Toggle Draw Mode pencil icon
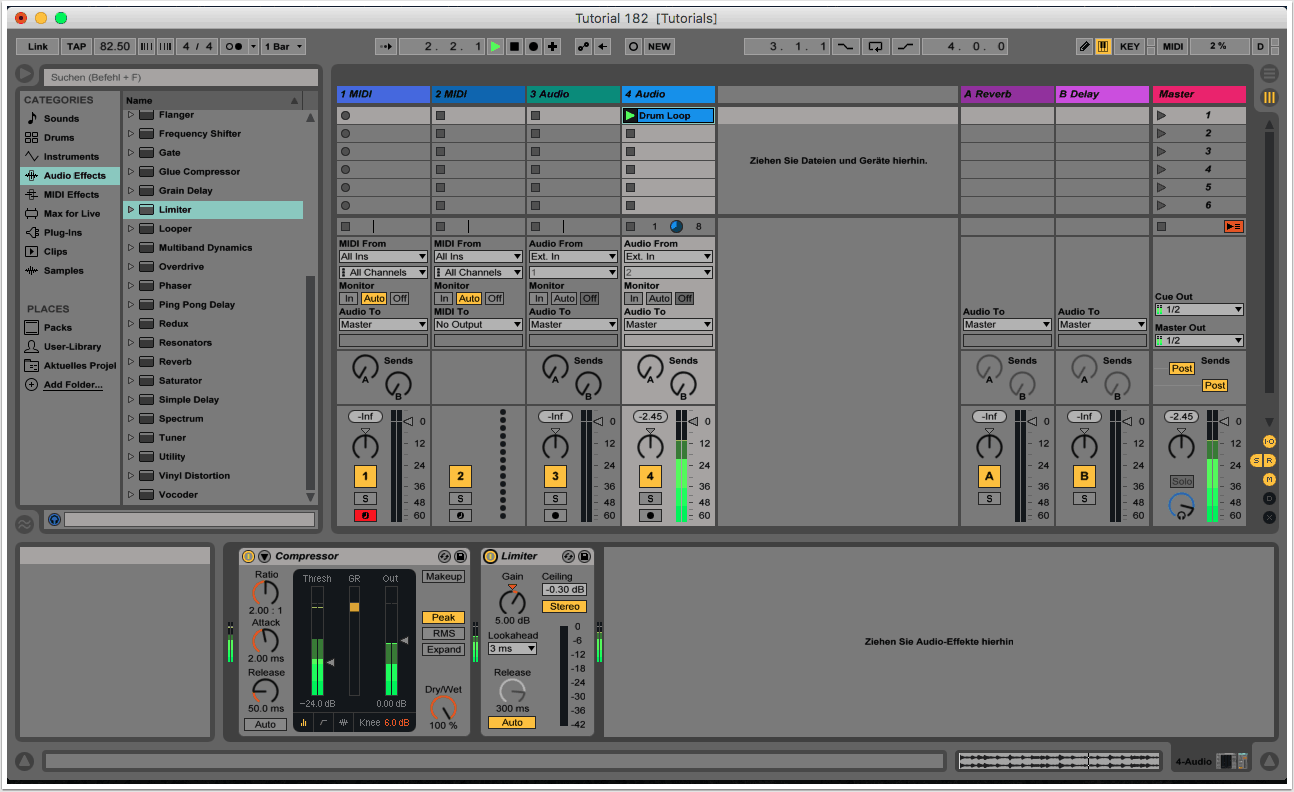 1085,46
